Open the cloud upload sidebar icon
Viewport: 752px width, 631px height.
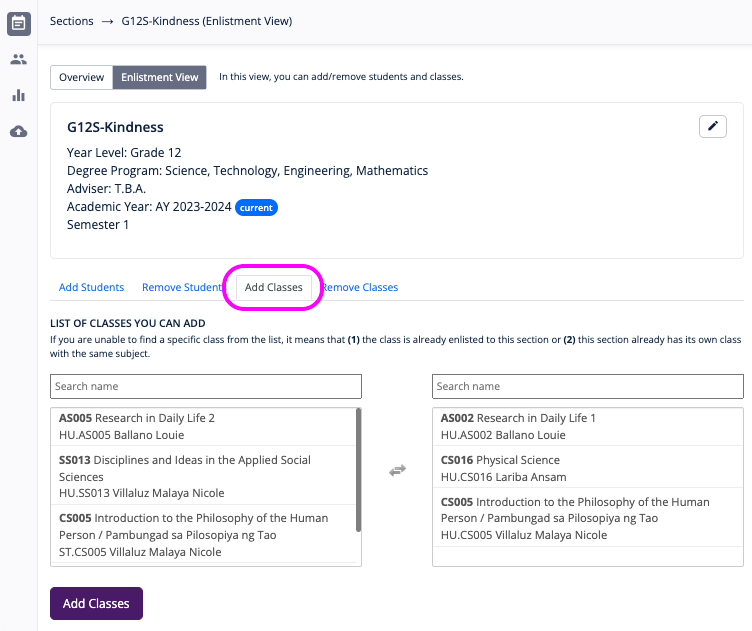click(18, 132)
